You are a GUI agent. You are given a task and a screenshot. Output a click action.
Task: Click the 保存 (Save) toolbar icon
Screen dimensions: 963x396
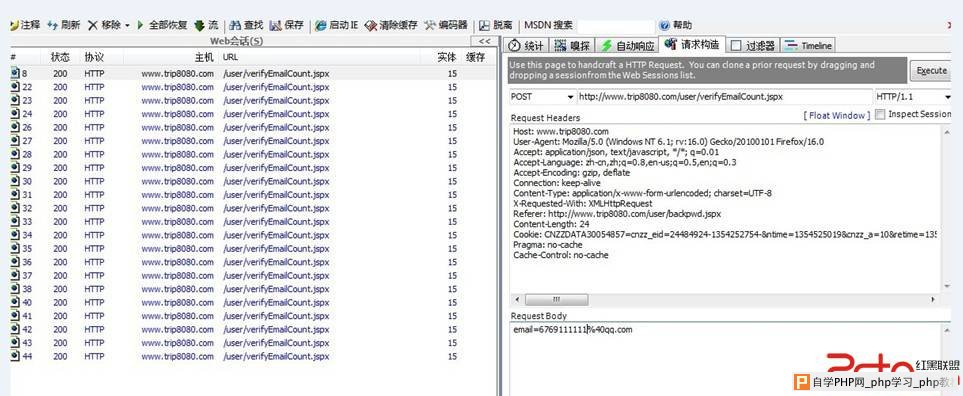coord(275,25)
